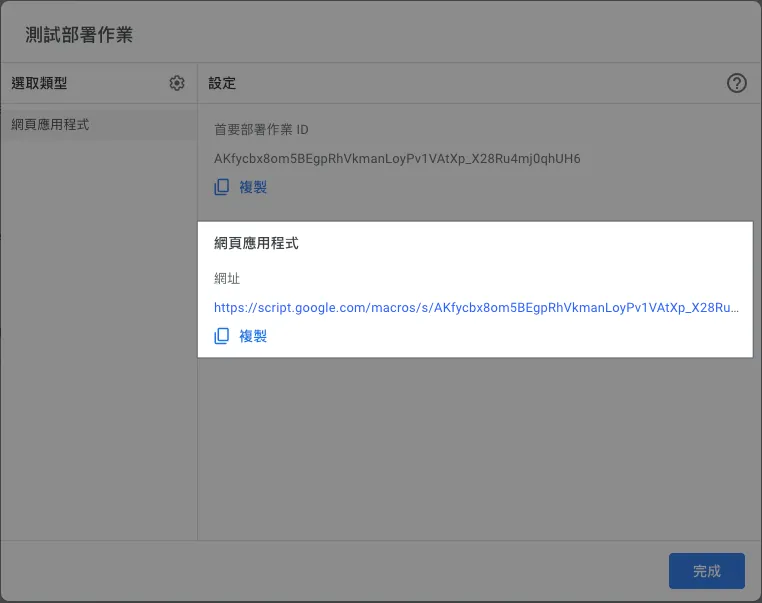The height and width of the screenshot is (603, 762).
Task: Select 網頁應用程式 in the left type list
Action: 51,125
